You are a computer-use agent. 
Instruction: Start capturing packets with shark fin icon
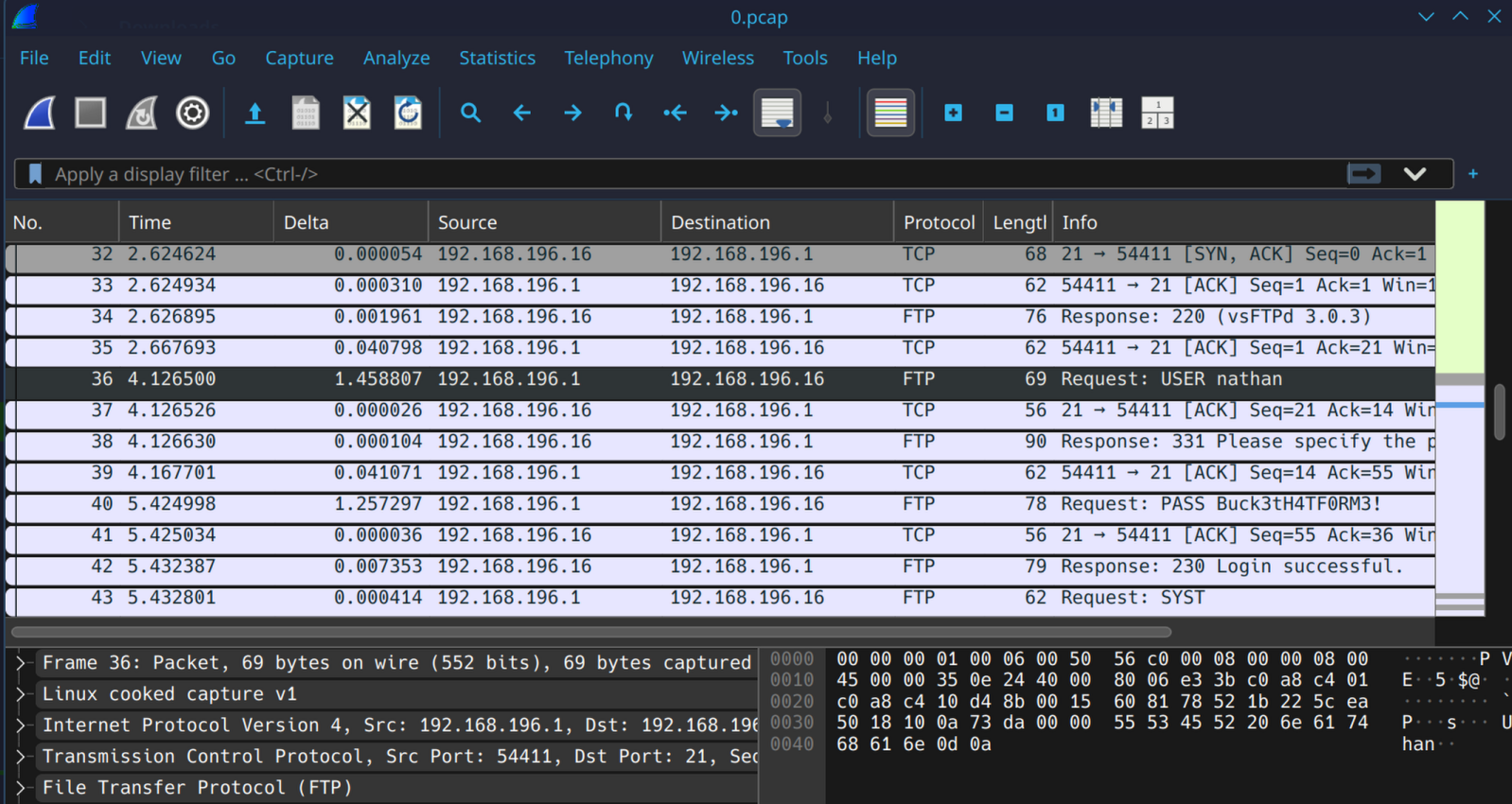pyautogui.click(x=40, y=114)
